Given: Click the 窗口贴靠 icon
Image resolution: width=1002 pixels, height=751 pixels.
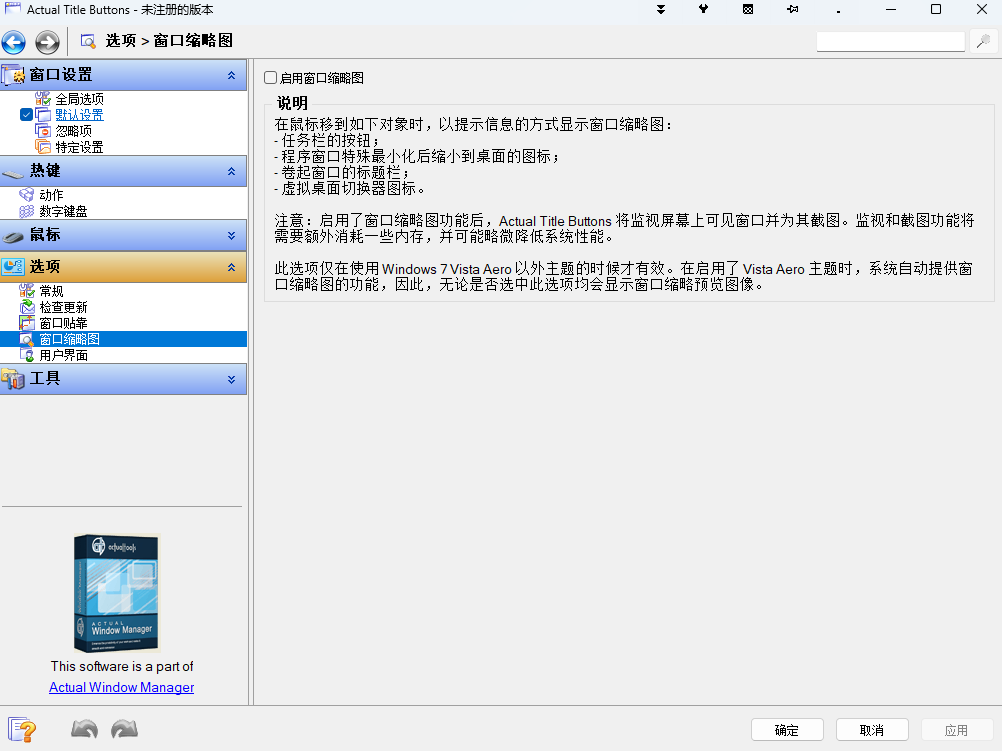Looking at the screenshot, I should [27, 323].
